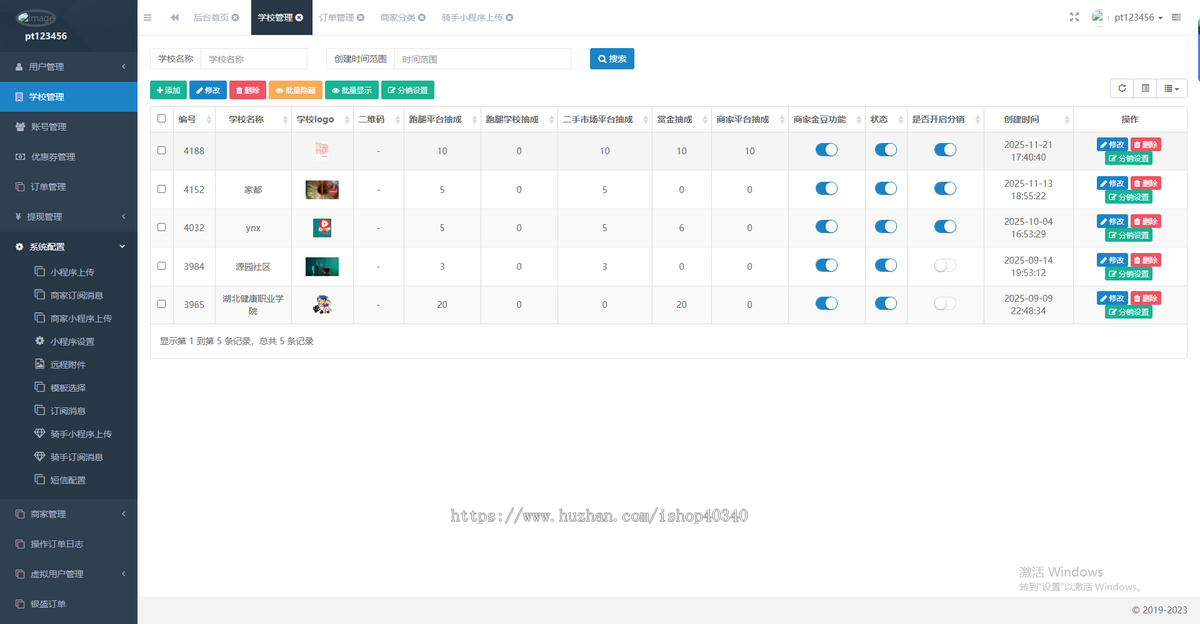Select the active 学校管理 tab

pos(279,18)
